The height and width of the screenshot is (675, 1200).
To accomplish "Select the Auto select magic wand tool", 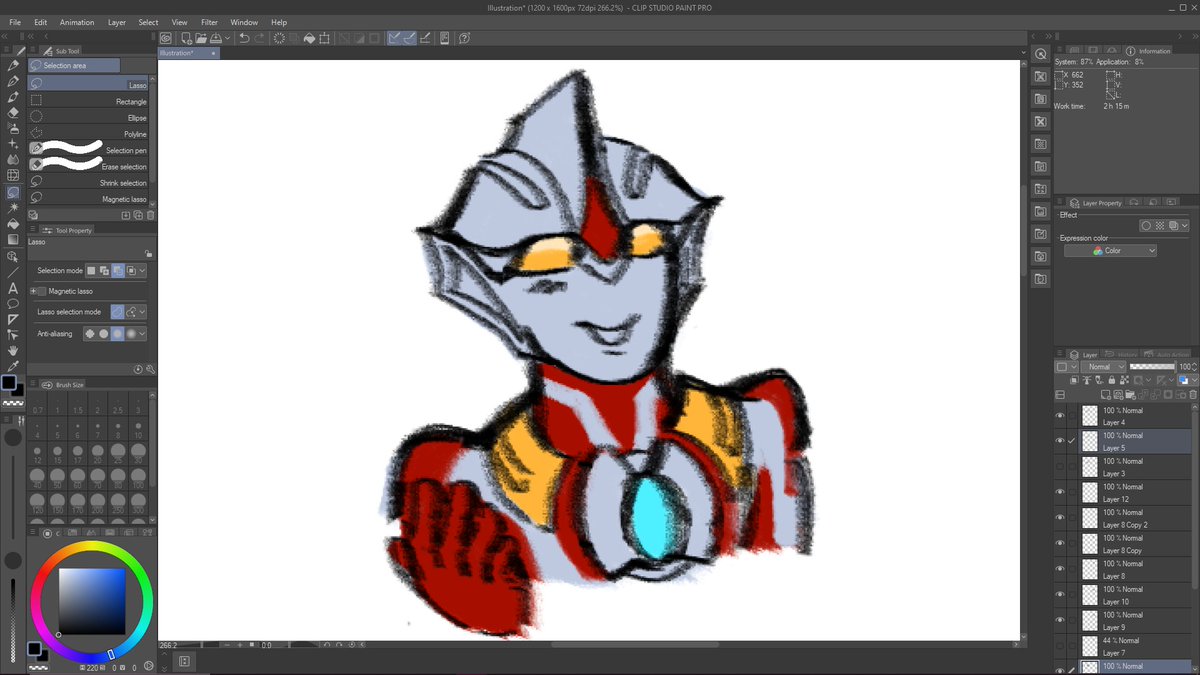I will tap(13, 208).
